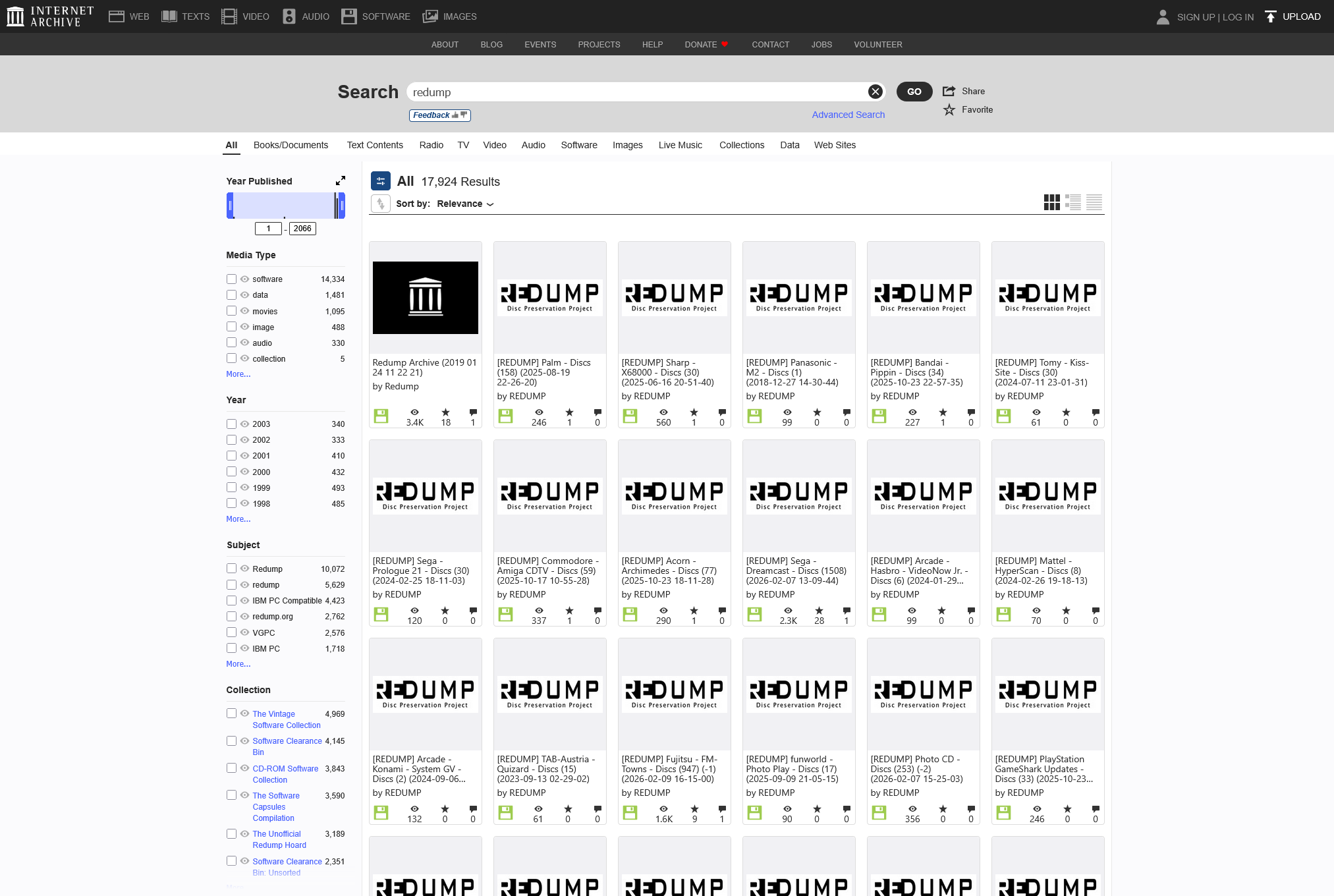Click the clear search text X icon

pyautogui.click(x=875, y=92)
